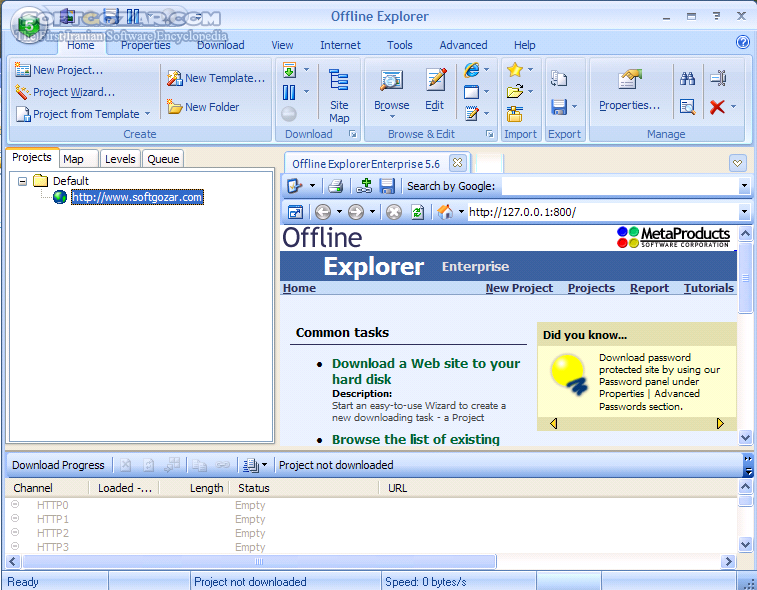The image size is (757, 590).
Task: Click the Search by Google input field
Action: pos(620,186)
